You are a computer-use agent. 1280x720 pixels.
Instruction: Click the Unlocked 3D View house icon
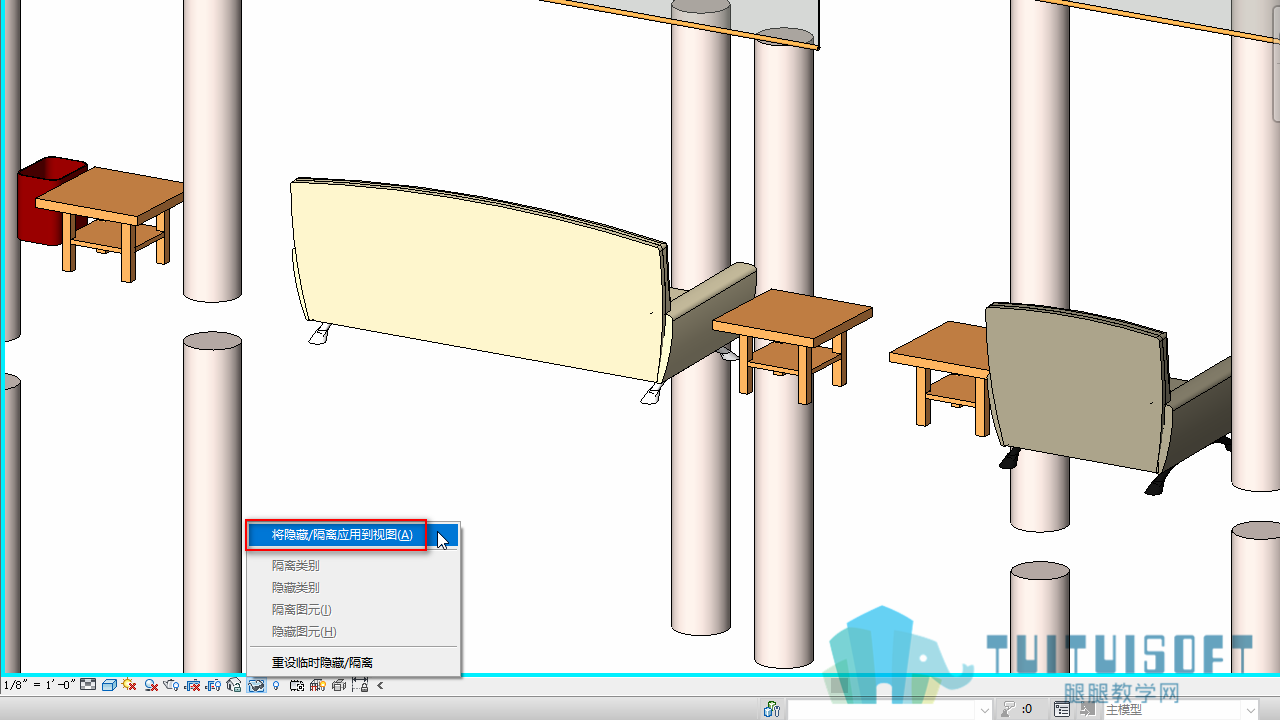(x=234, y=685)
